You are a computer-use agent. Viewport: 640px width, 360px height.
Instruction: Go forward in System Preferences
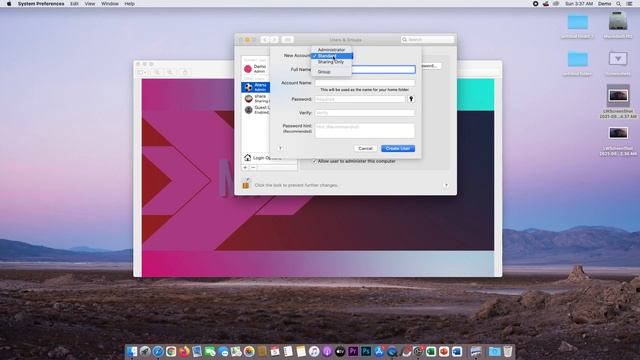[274, 40]
